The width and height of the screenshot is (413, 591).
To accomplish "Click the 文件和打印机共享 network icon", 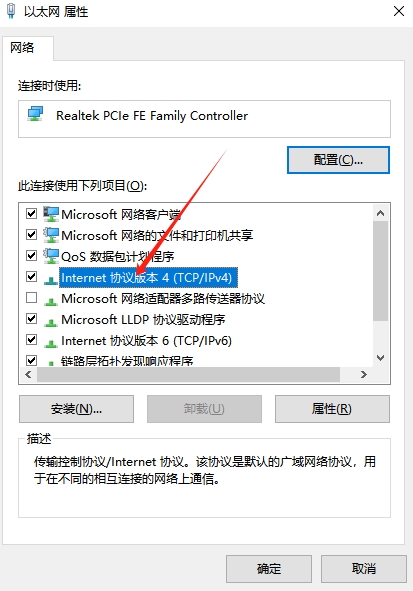I will (x=51, y=235).
